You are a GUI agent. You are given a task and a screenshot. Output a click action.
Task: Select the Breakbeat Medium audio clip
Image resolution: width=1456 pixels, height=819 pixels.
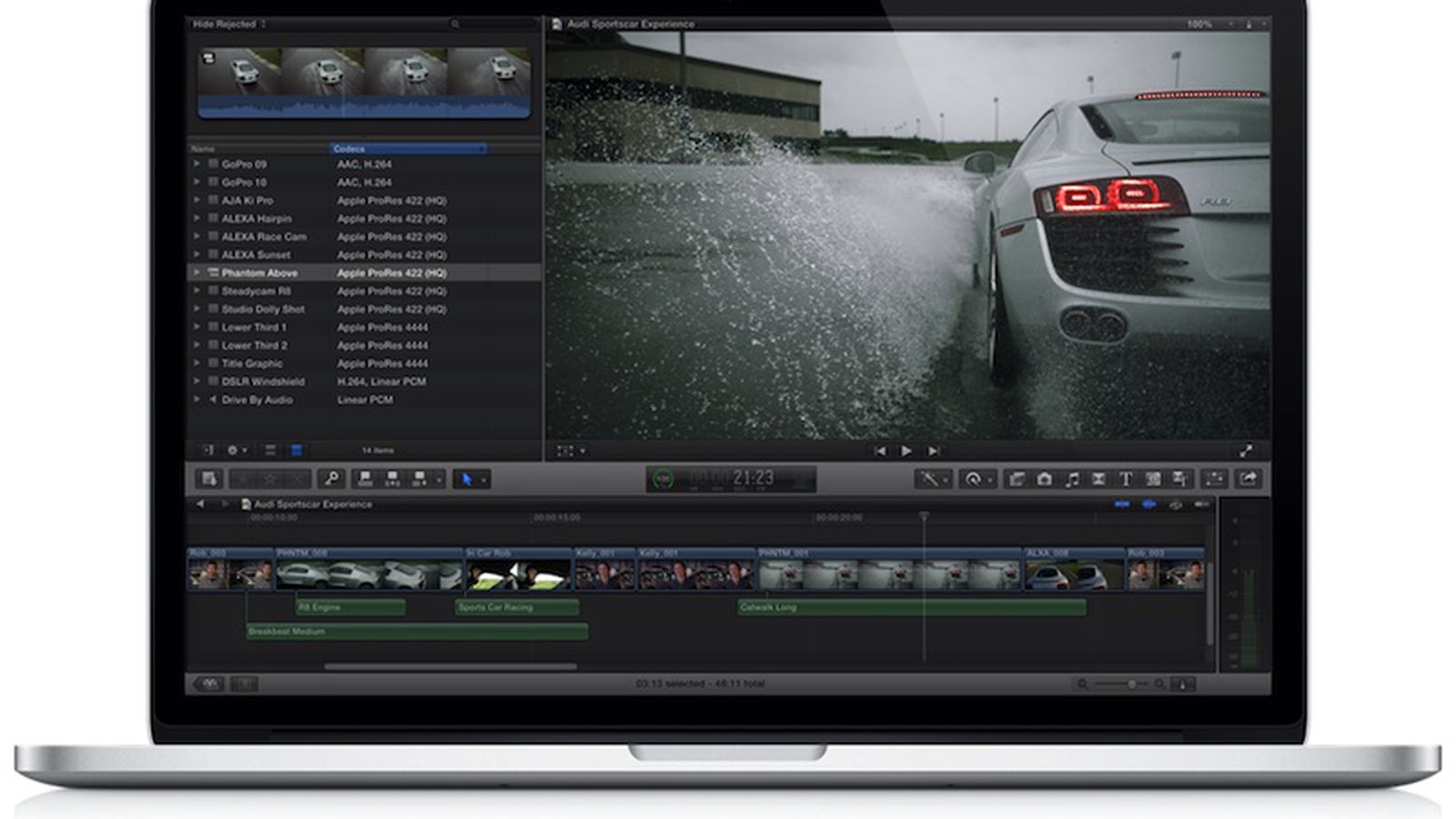[417, 631]
